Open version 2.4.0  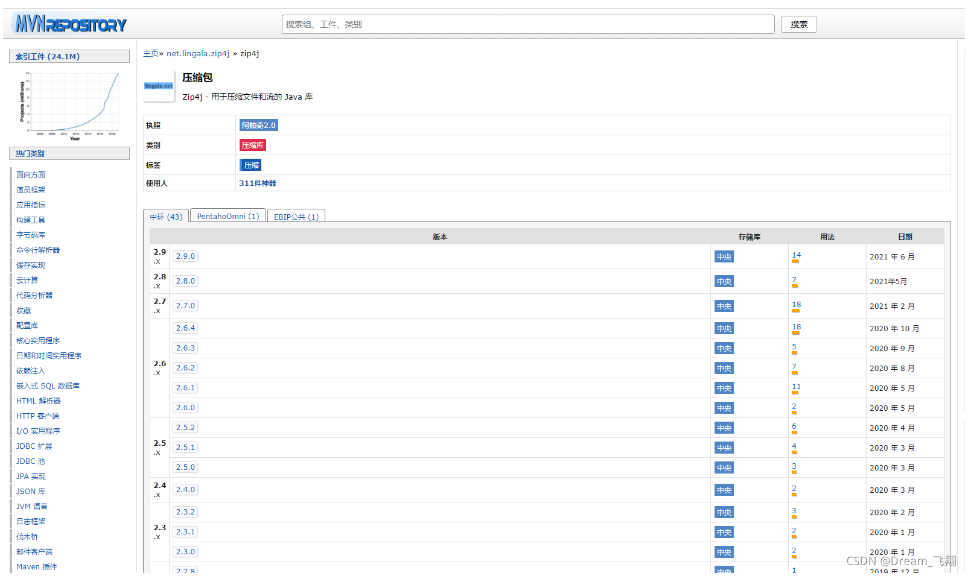(185, 490)
